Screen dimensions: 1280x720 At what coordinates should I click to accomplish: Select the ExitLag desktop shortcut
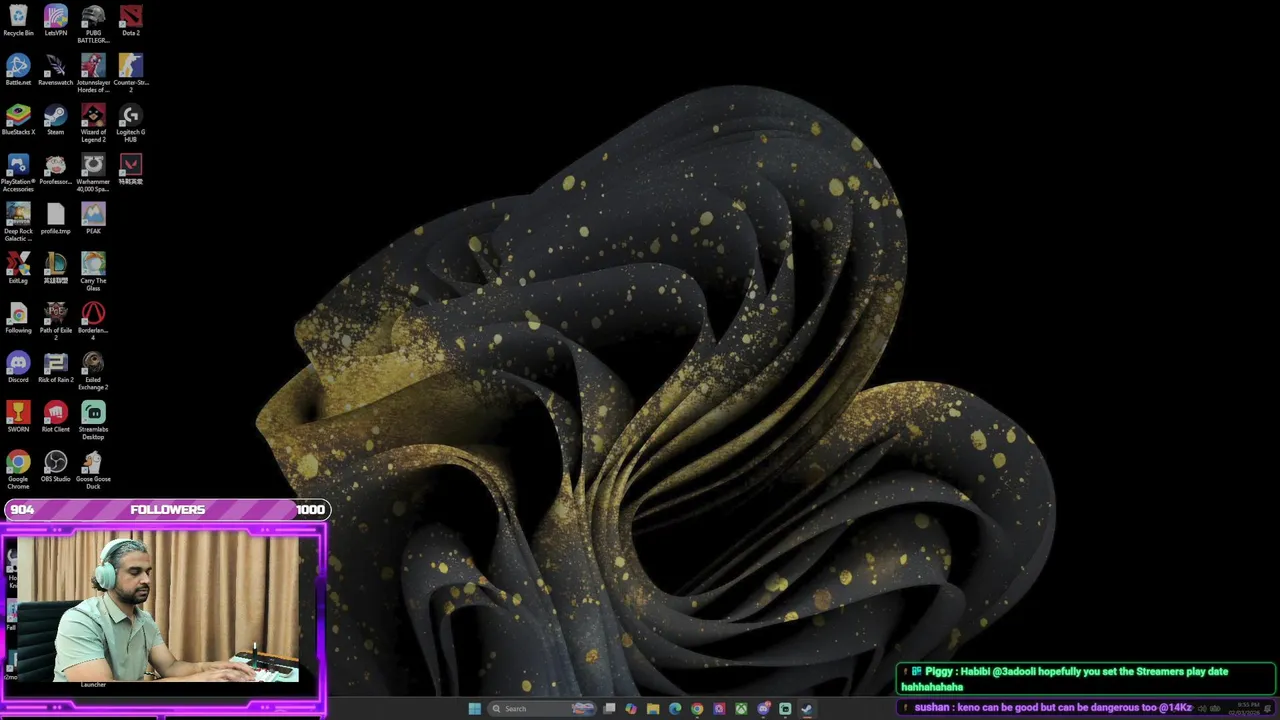point(18,268)
